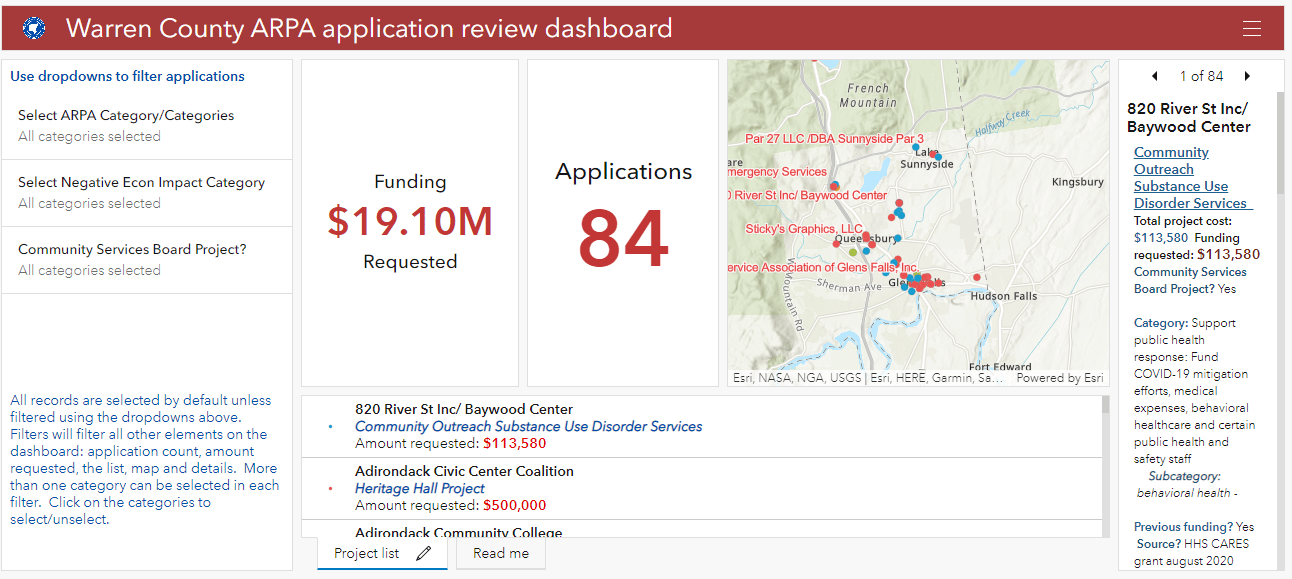The image size is (1292, 579).
Task: Switch to the Read me tab
Action: (x=501, y=553)
